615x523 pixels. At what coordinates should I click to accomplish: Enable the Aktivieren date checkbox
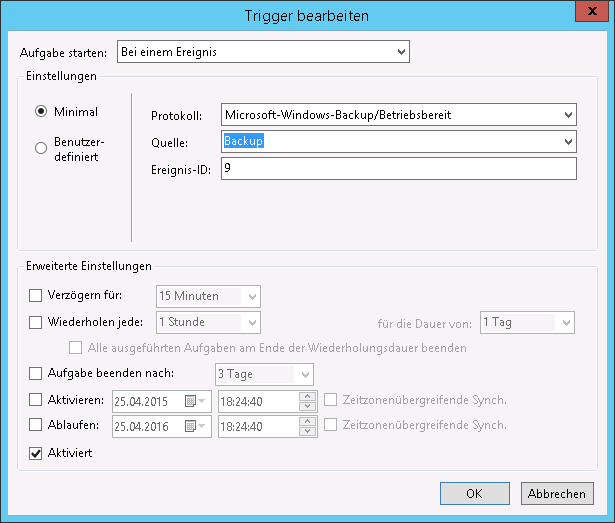tap(36, 401)
